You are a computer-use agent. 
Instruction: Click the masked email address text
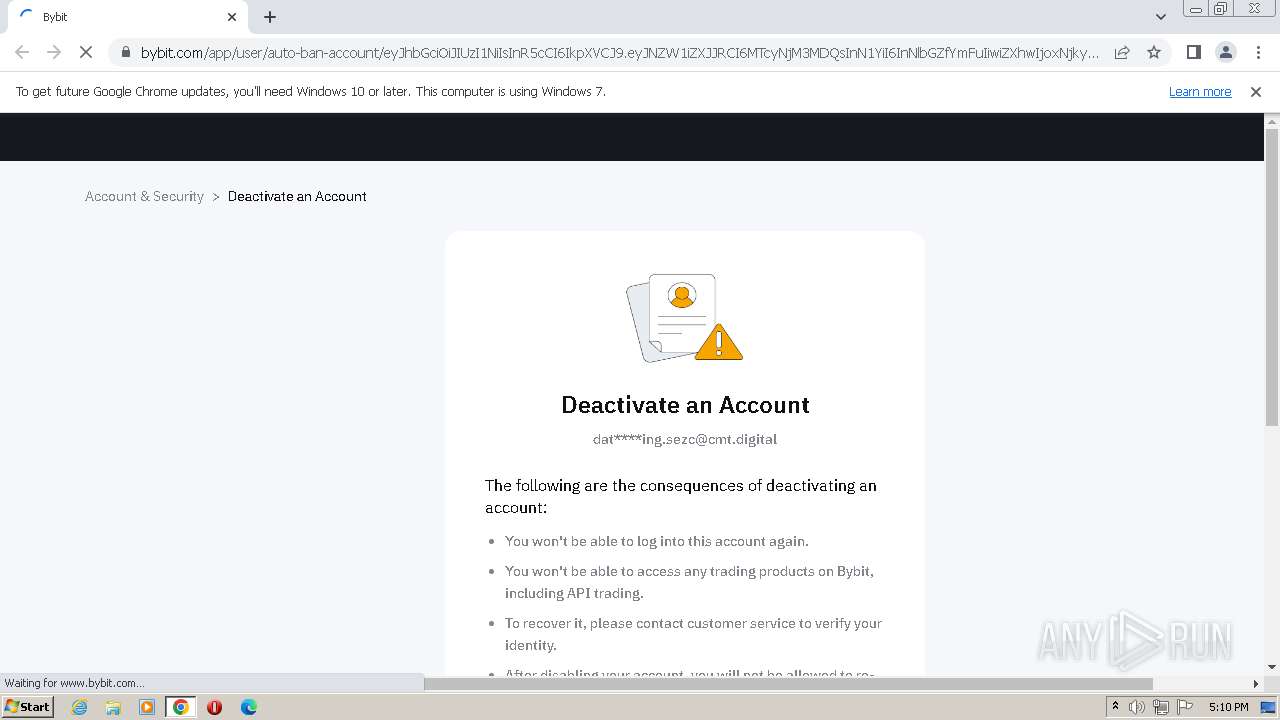[x=685, y=439]
